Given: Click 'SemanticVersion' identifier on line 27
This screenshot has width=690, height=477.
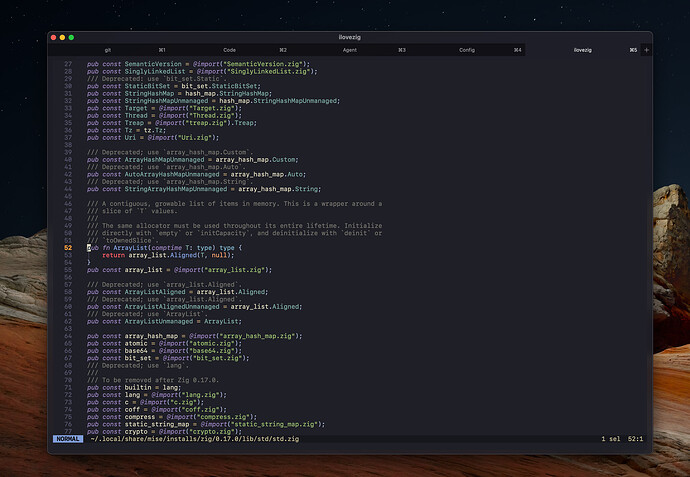Looking at the screenshot, I should point(153,64).
